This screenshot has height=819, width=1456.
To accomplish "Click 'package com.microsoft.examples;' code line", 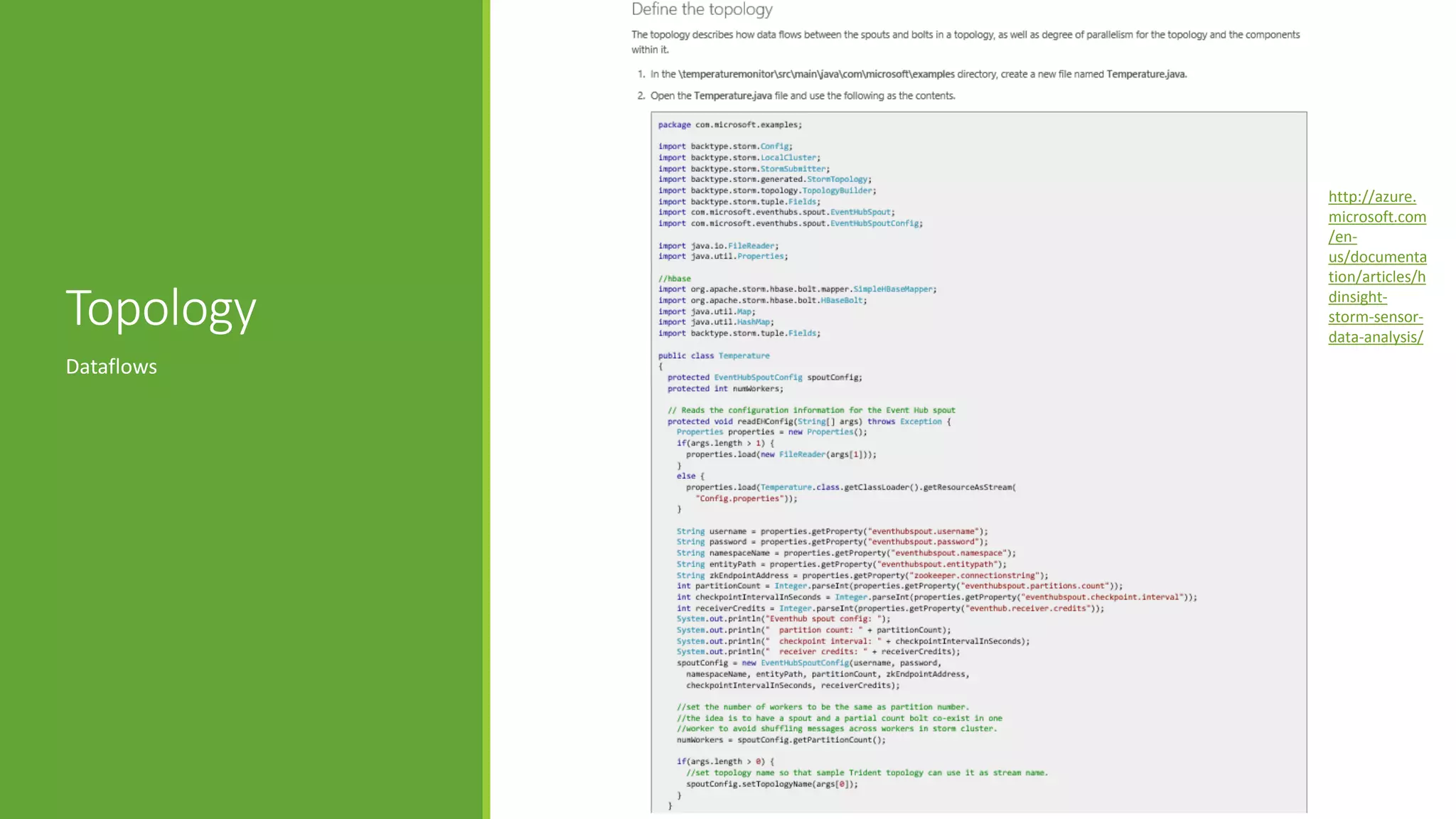I will point(729,124).
